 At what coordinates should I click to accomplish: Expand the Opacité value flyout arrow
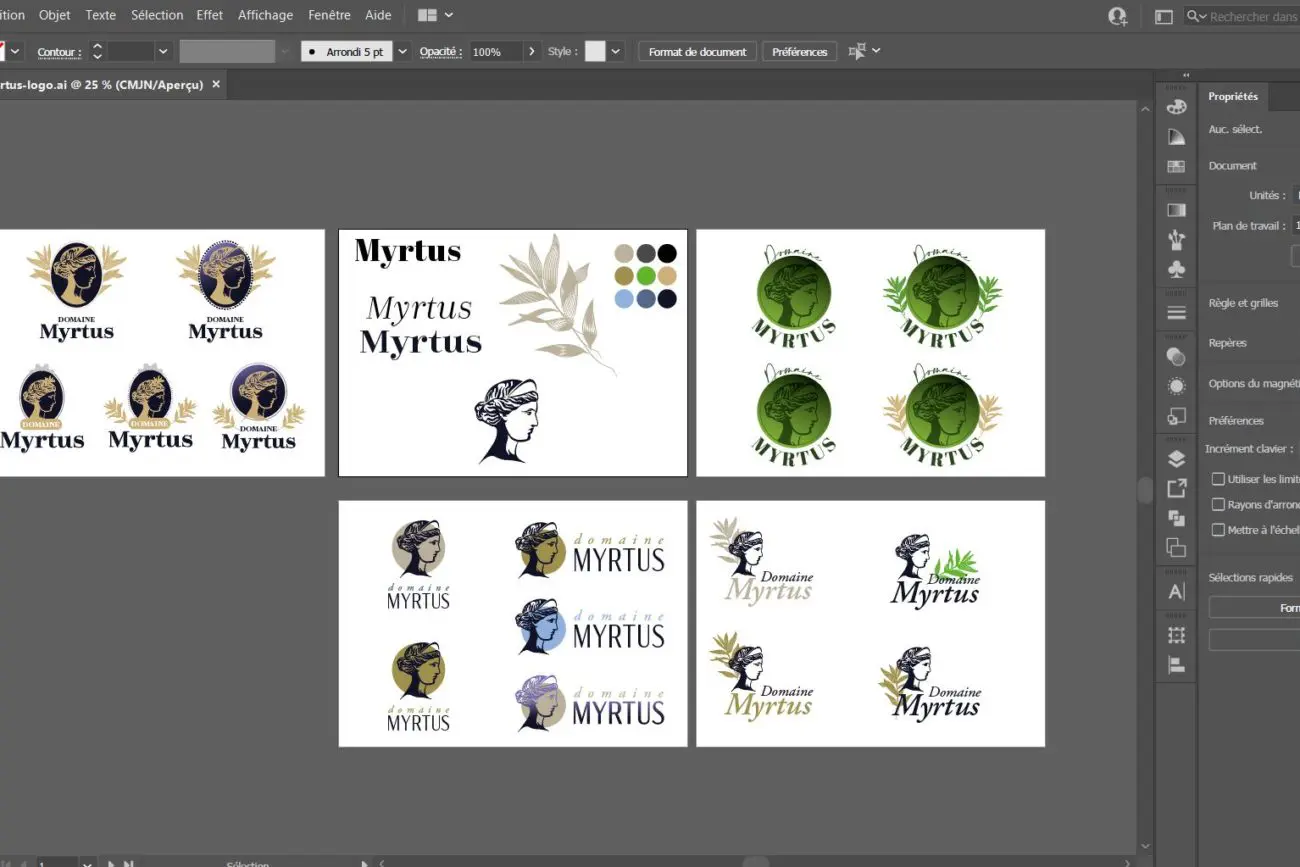click(531, 52)
